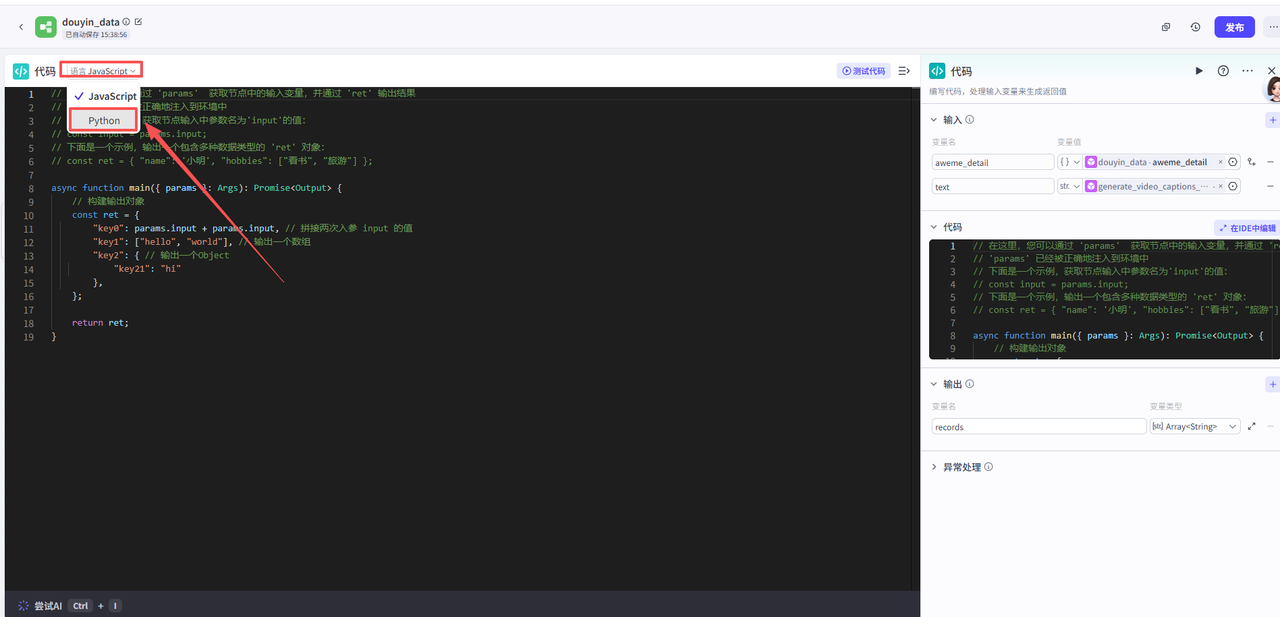Open help question mark in code panel

tap(1223, 71)
